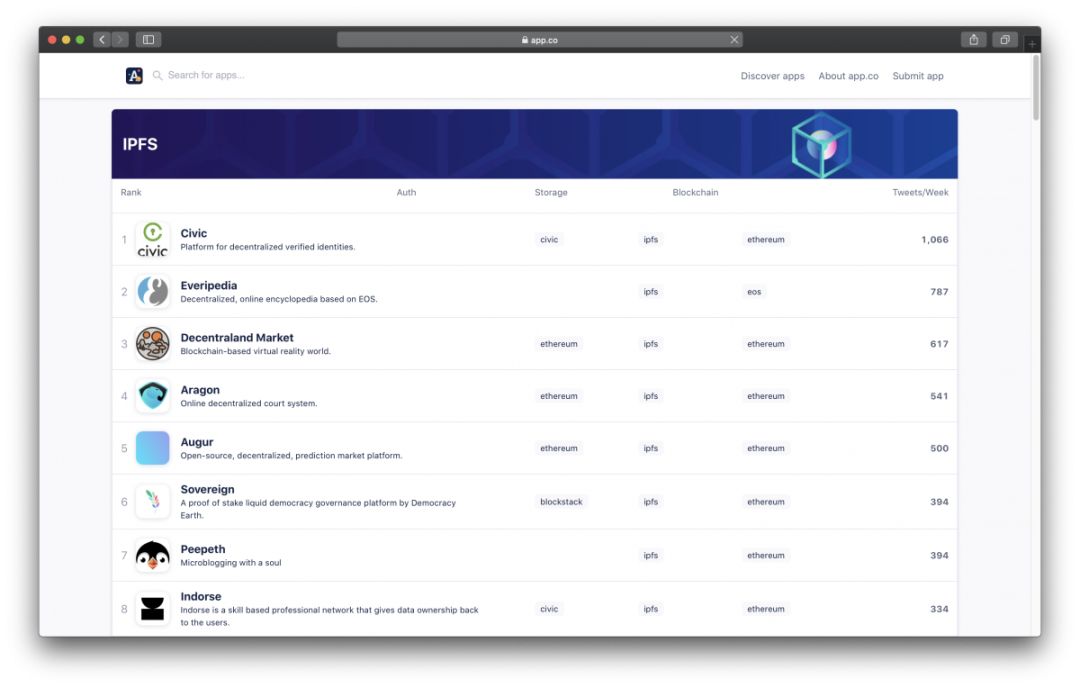
Task: Click ethereum blockchain tag in Aragon row
Action: tap(765, 396)
